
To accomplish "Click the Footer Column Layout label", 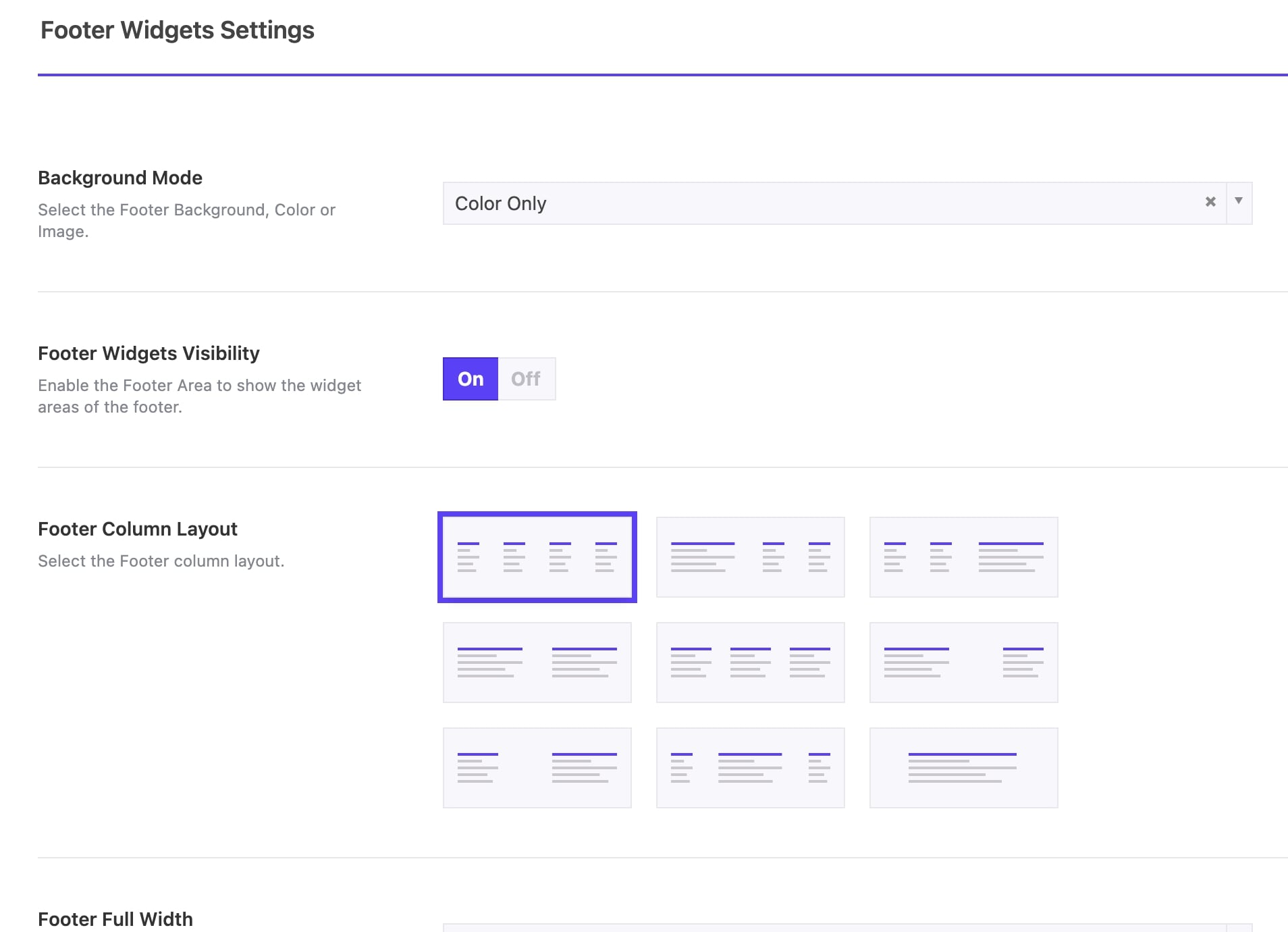I will (x=138, y=529).
